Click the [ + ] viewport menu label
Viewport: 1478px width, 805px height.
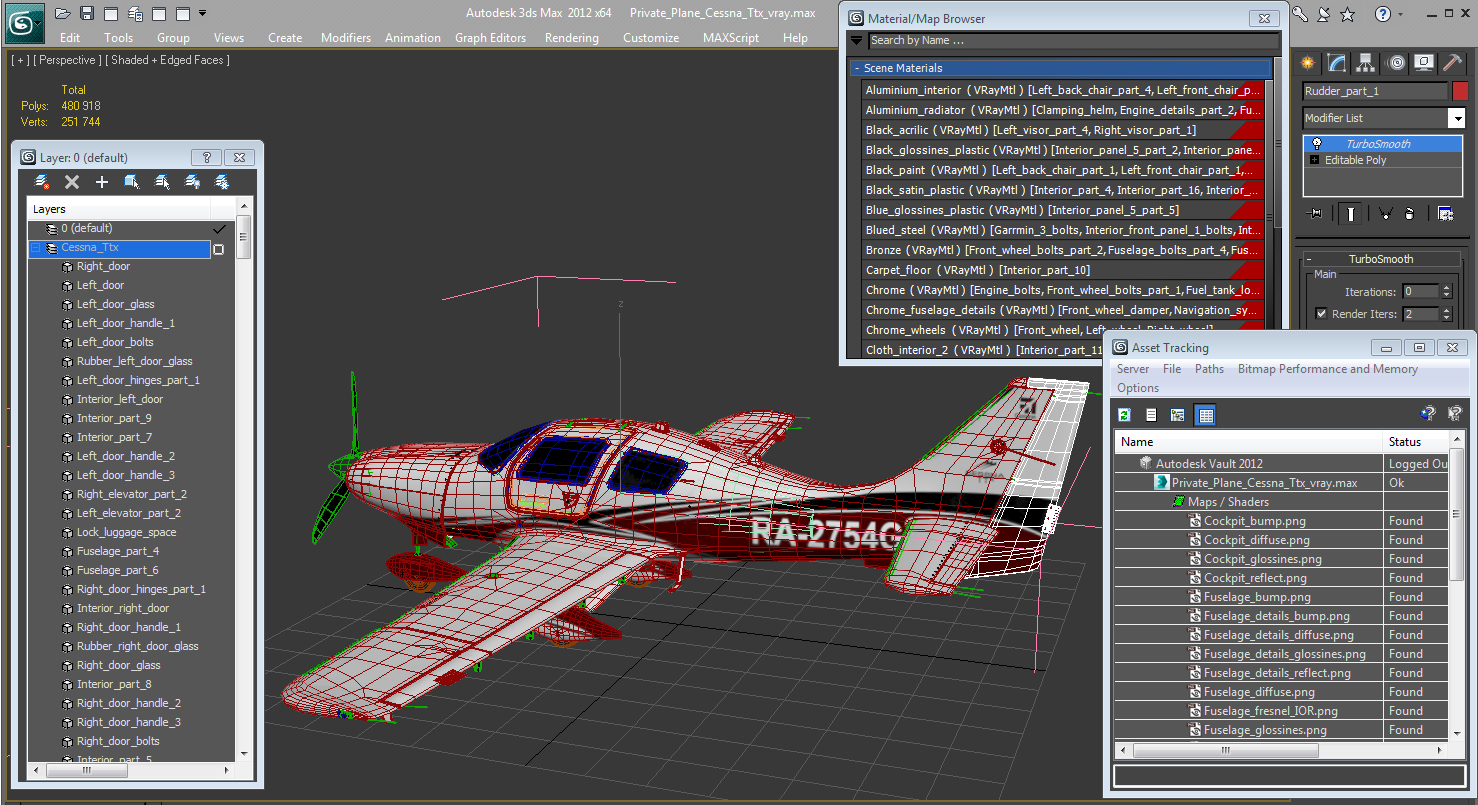pos(20,60)
